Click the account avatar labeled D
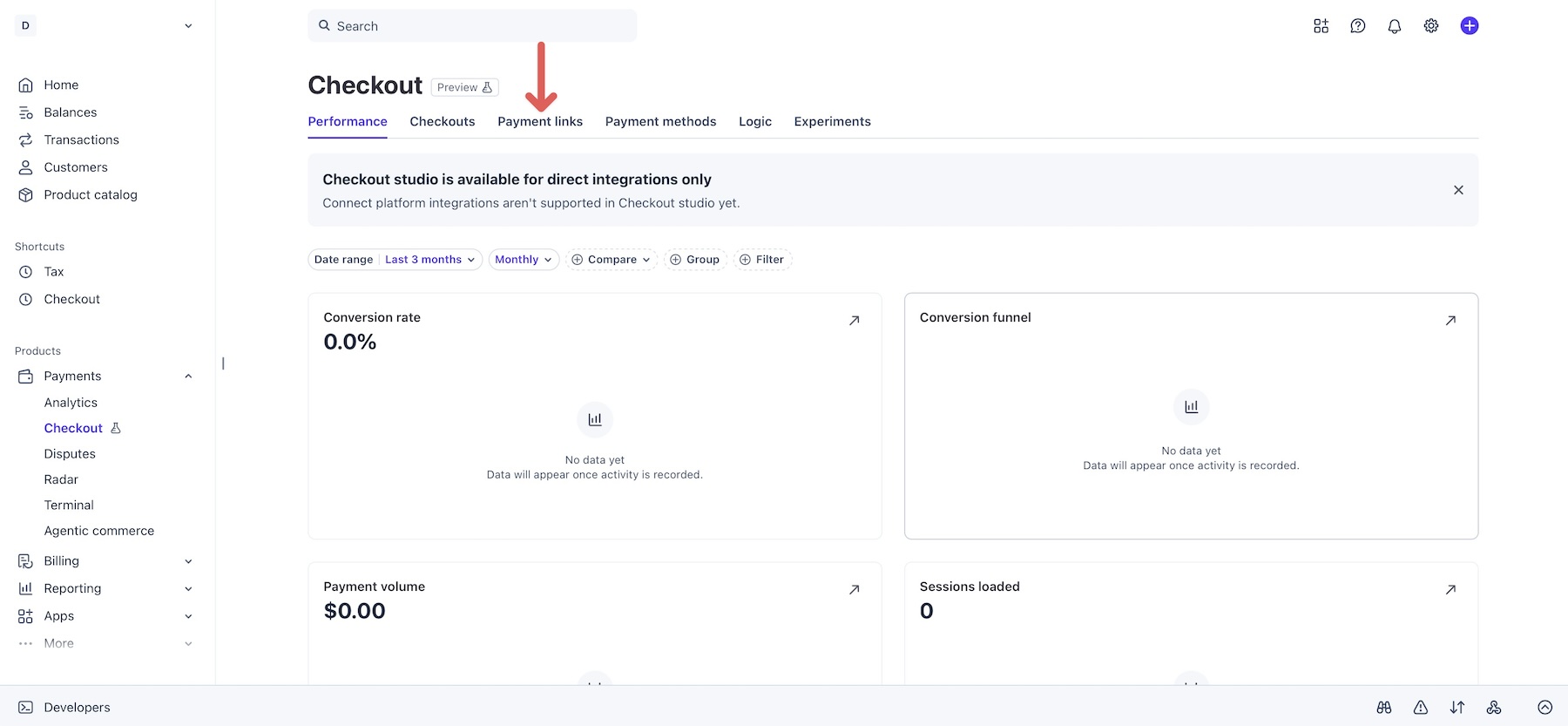Screen dimensions: 1568x726 coord(25,26)
